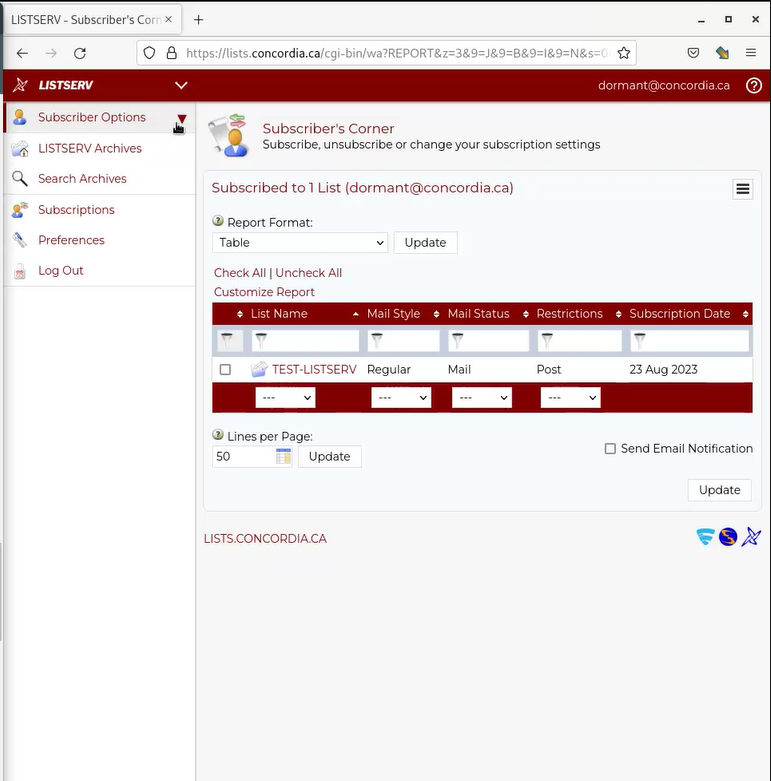Reload the current page

[80, 53]
